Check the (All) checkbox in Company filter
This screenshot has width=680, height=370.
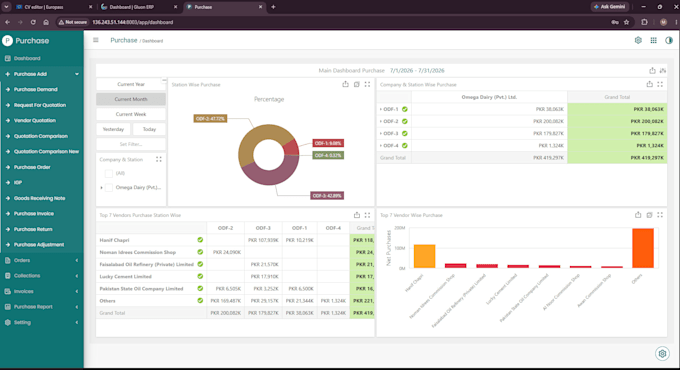click(109, 174)
